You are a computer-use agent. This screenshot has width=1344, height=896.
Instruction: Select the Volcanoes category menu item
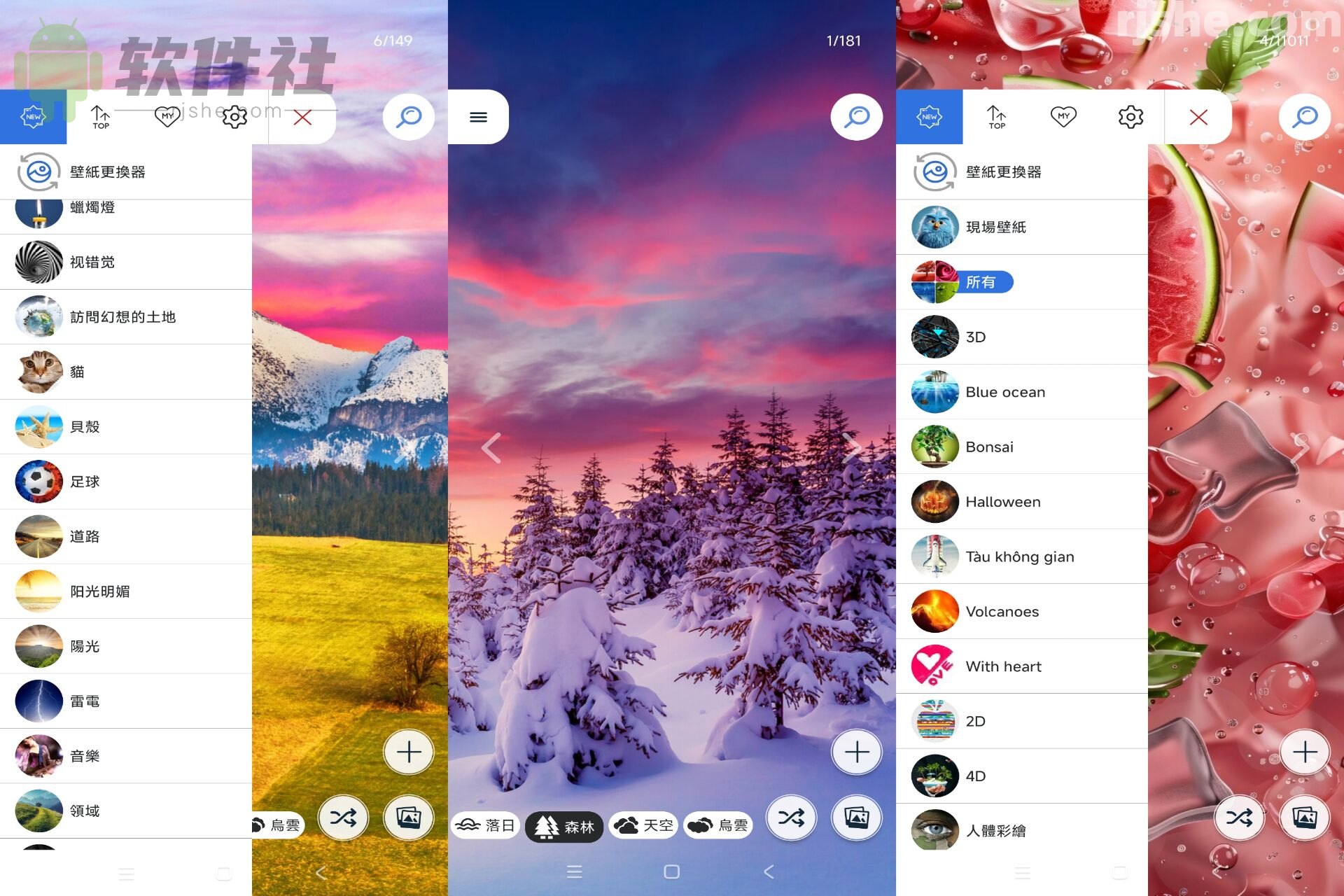click(x=1003, y=610)
